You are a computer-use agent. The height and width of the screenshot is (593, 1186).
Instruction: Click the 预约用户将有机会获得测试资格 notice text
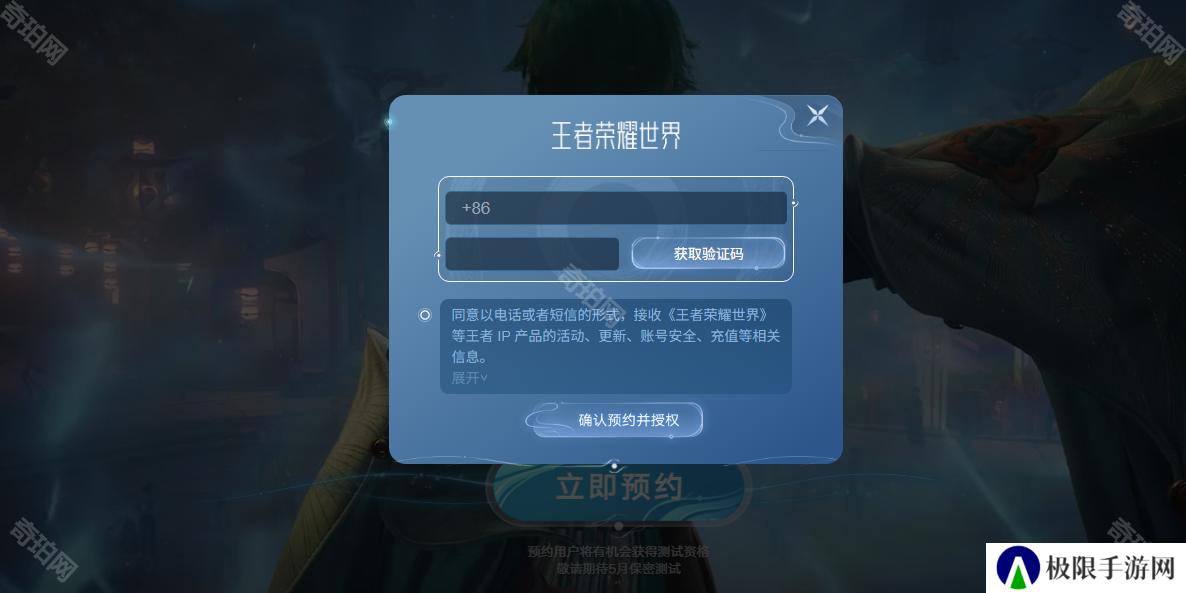tap(619, 552)
